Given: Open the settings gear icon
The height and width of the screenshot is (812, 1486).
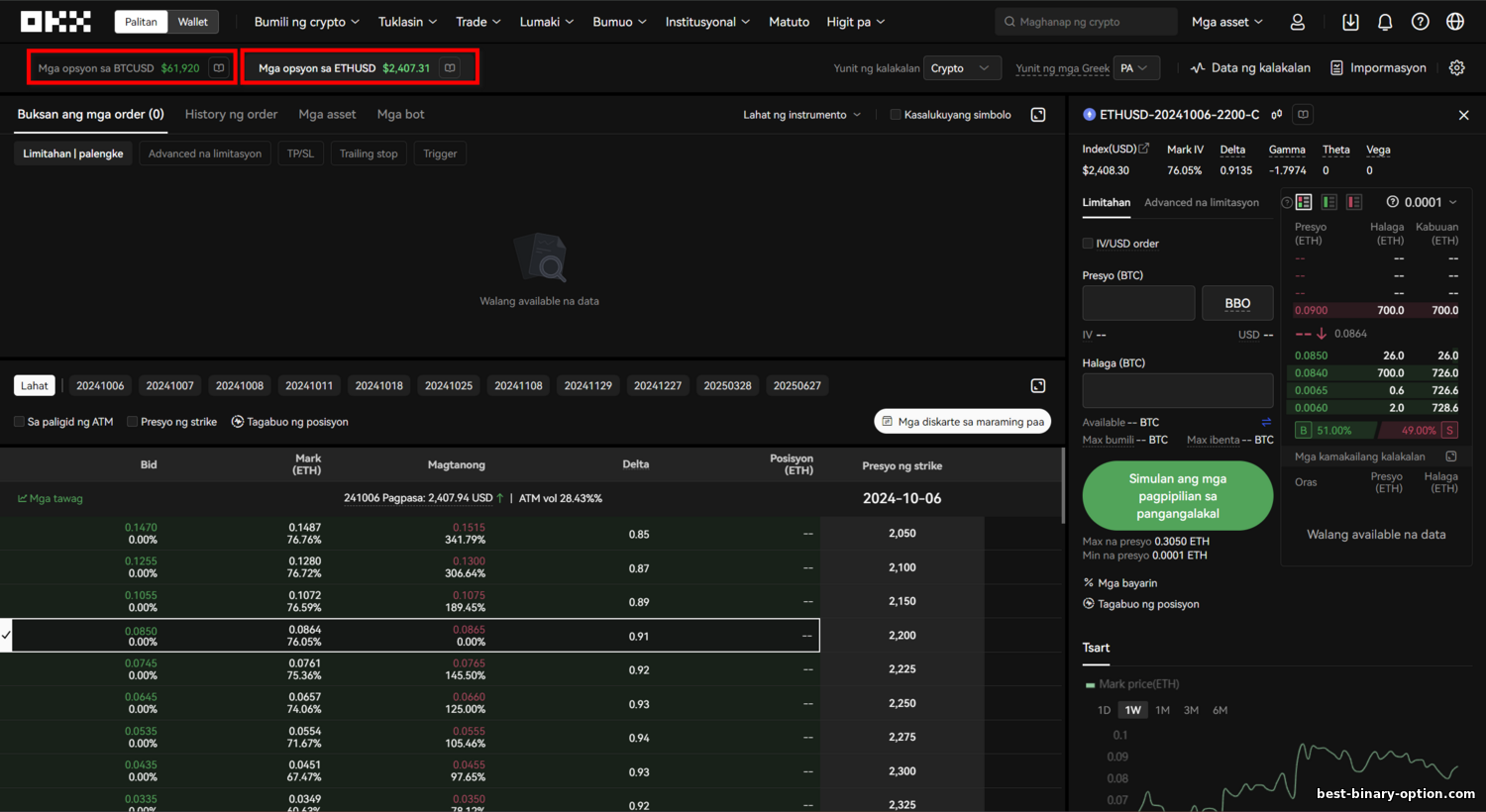Looking at the screenshot, I should [1456, 68].
